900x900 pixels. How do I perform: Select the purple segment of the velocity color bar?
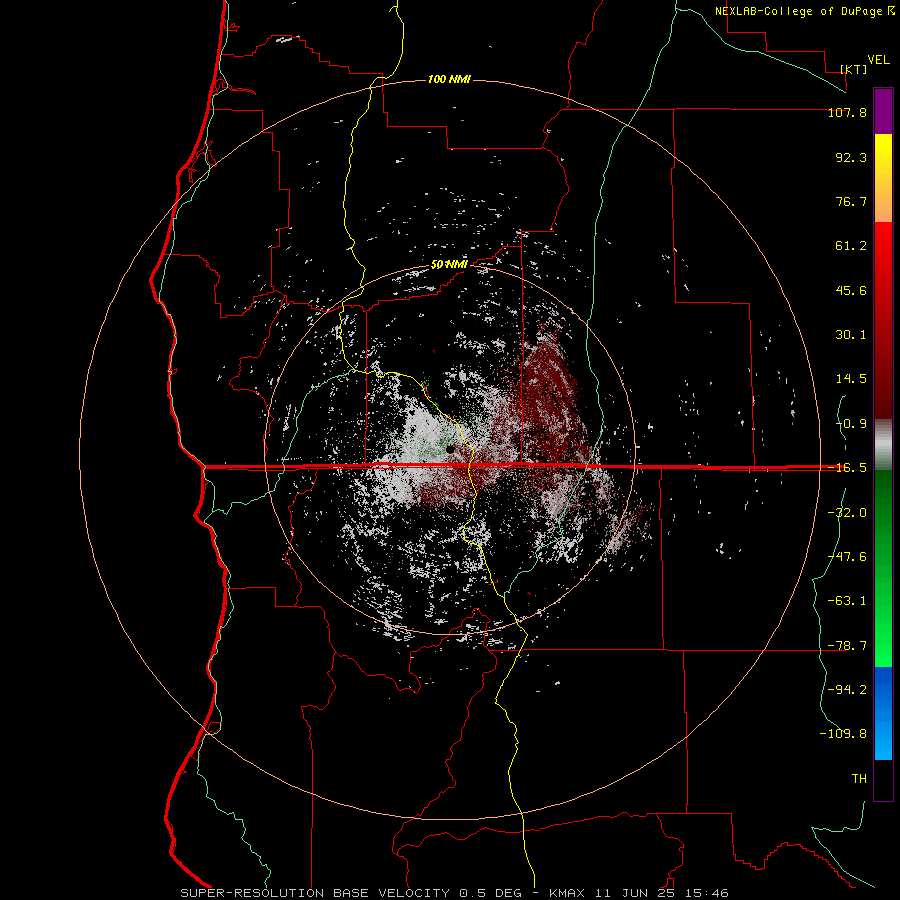(883, 111)
